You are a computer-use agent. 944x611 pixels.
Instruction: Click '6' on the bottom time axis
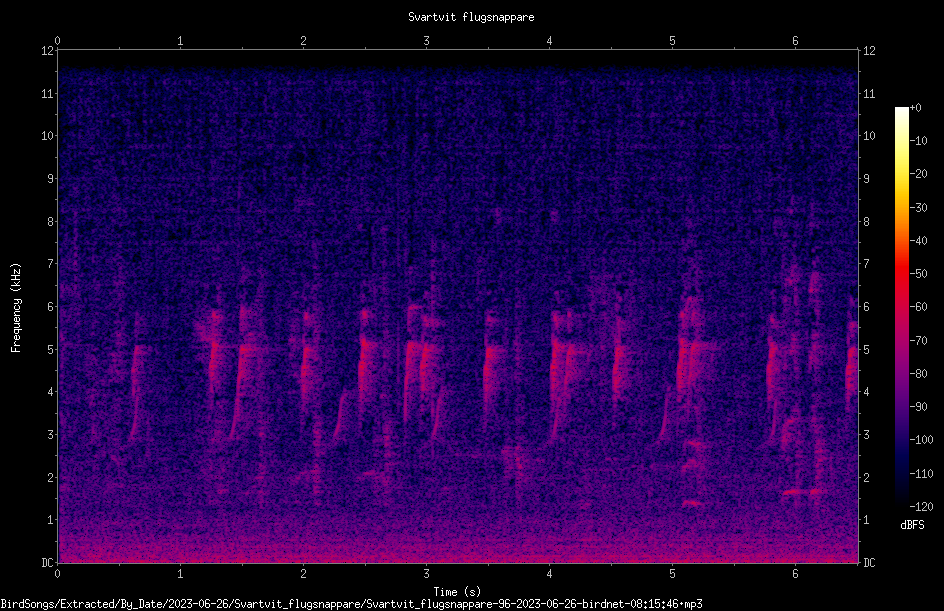click(795, 574)
